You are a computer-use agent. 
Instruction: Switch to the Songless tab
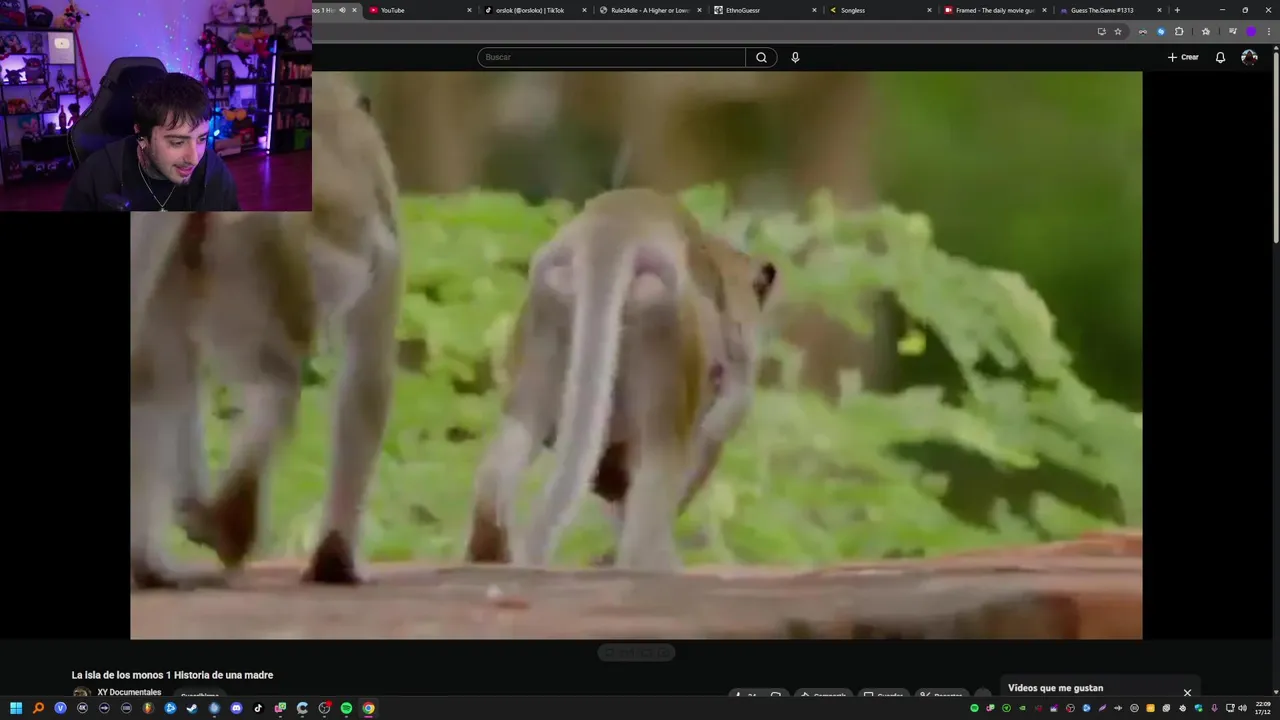[x=880, y=10]
